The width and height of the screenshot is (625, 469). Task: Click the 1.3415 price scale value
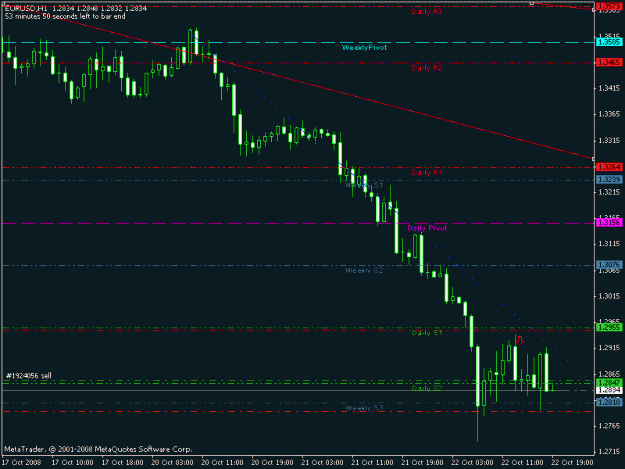(609, 88)
